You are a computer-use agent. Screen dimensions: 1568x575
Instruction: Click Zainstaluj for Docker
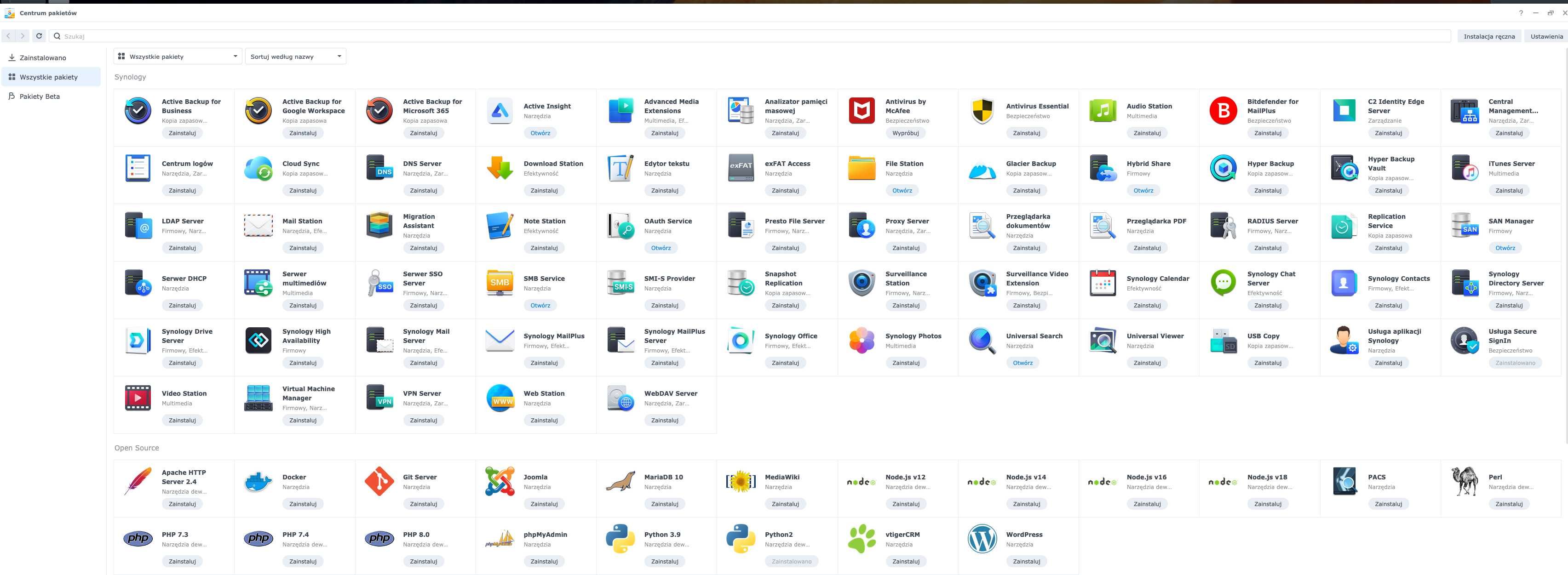303,504
